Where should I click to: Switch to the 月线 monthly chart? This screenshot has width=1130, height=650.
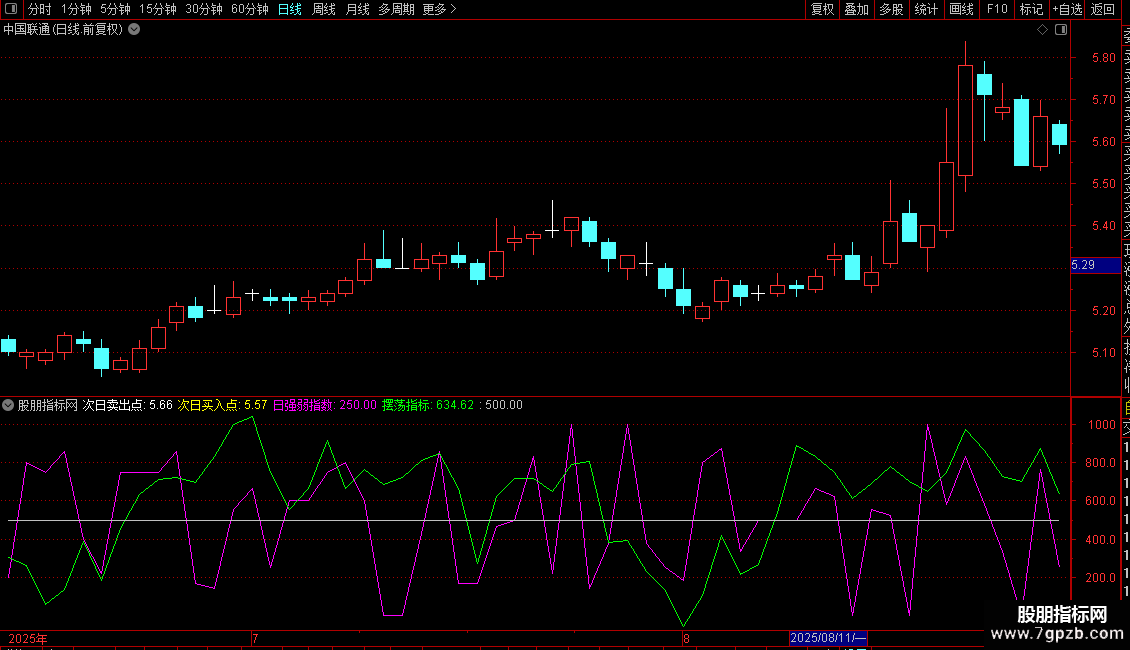pyautogui.click(x=357, y=9)
